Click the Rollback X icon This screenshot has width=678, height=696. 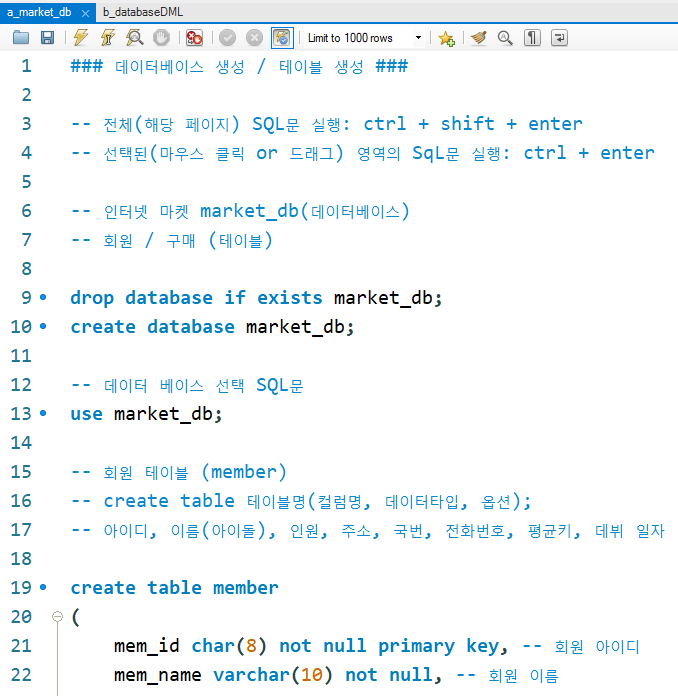(254, 38)
